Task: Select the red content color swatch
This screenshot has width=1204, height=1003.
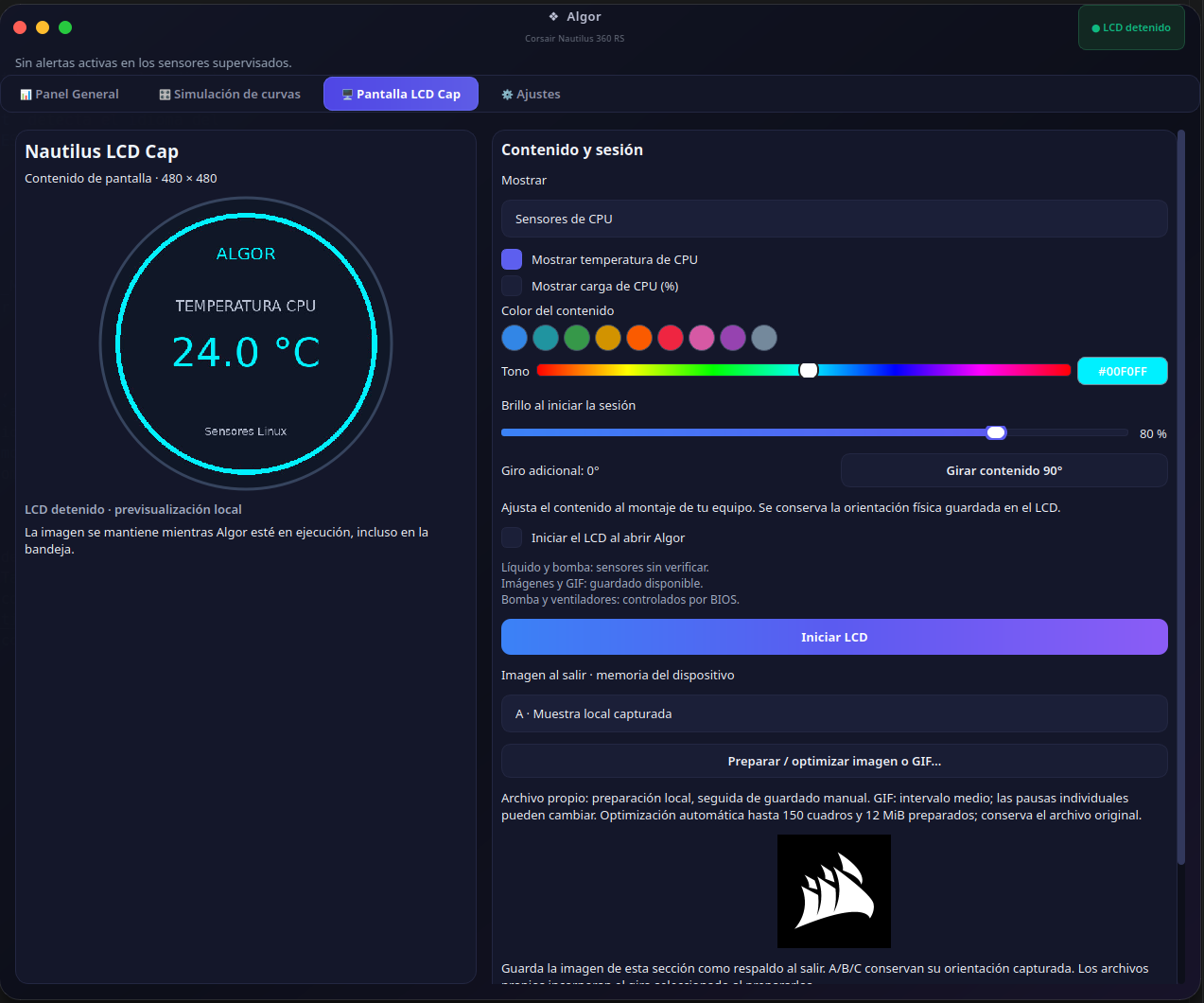Action: coord(671,338)
